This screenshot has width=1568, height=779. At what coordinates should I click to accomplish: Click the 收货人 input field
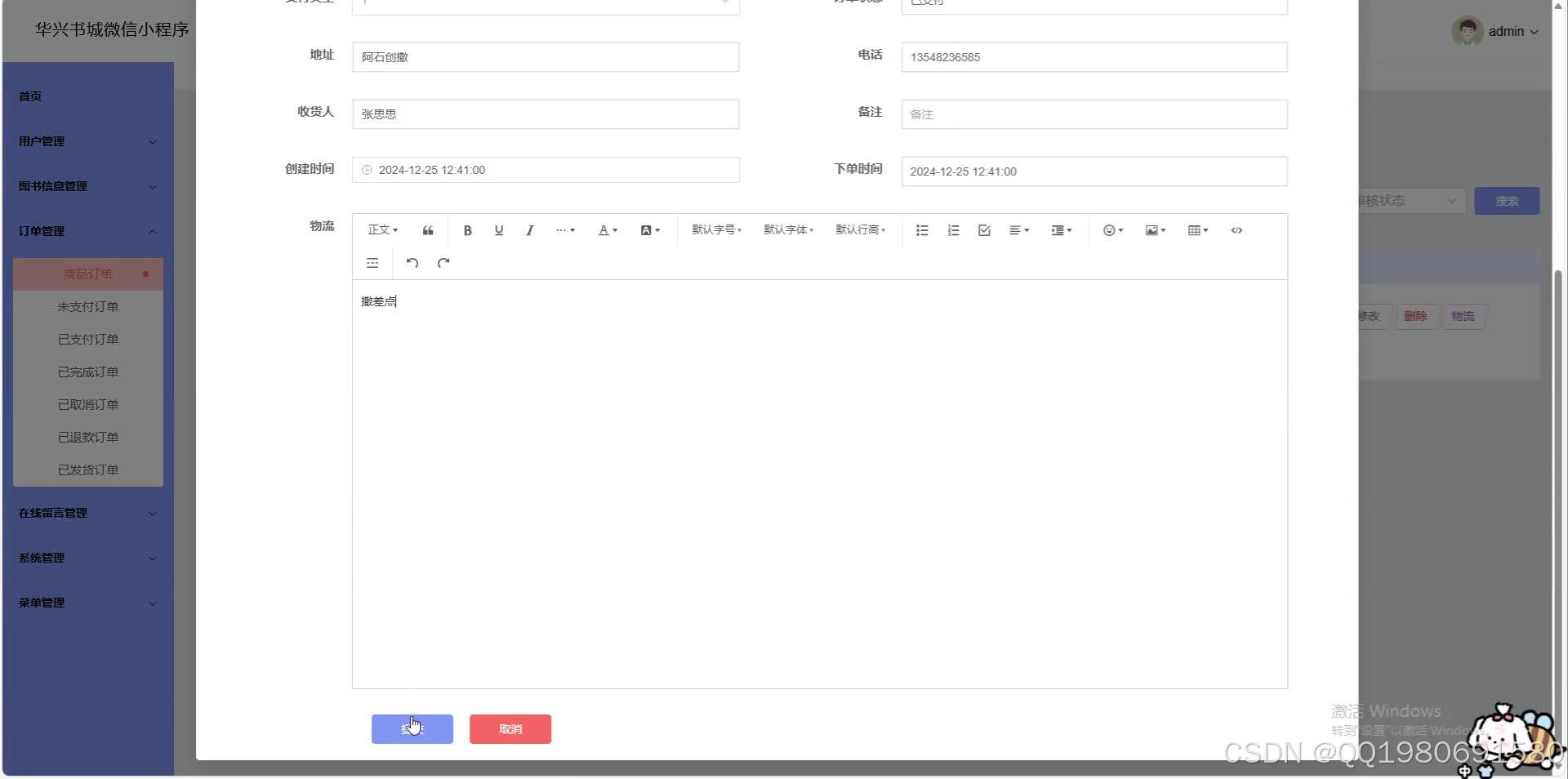pos(546,114)
